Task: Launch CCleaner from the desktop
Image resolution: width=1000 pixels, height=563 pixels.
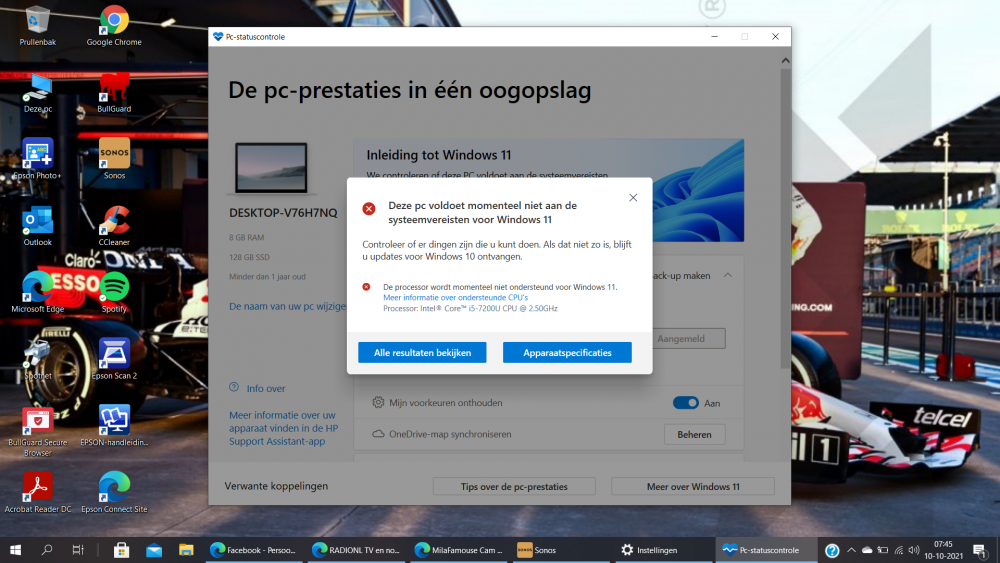Action: click(x=114, y=226)
